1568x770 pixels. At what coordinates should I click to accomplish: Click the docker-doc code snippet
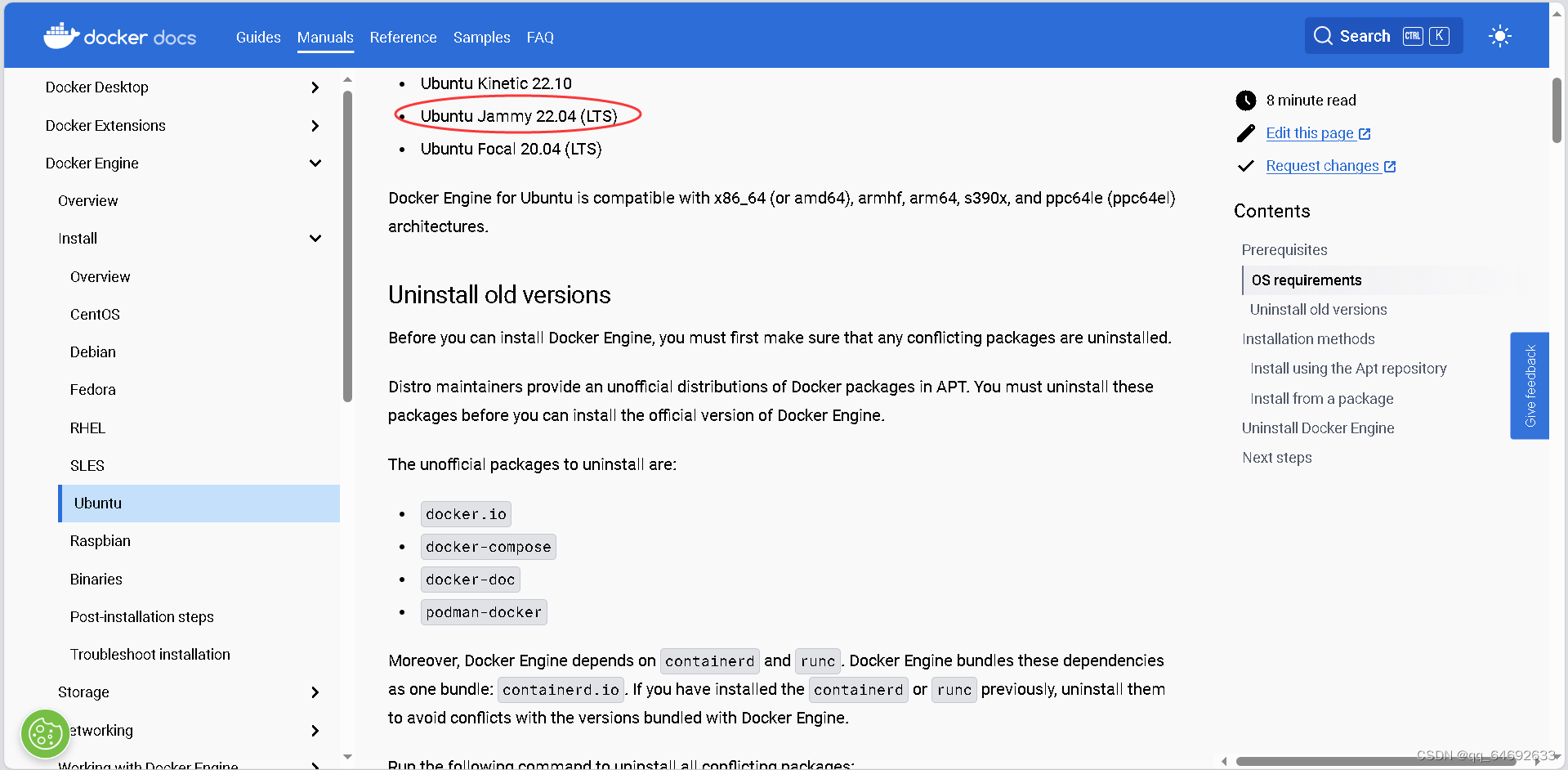click(470, 580)
